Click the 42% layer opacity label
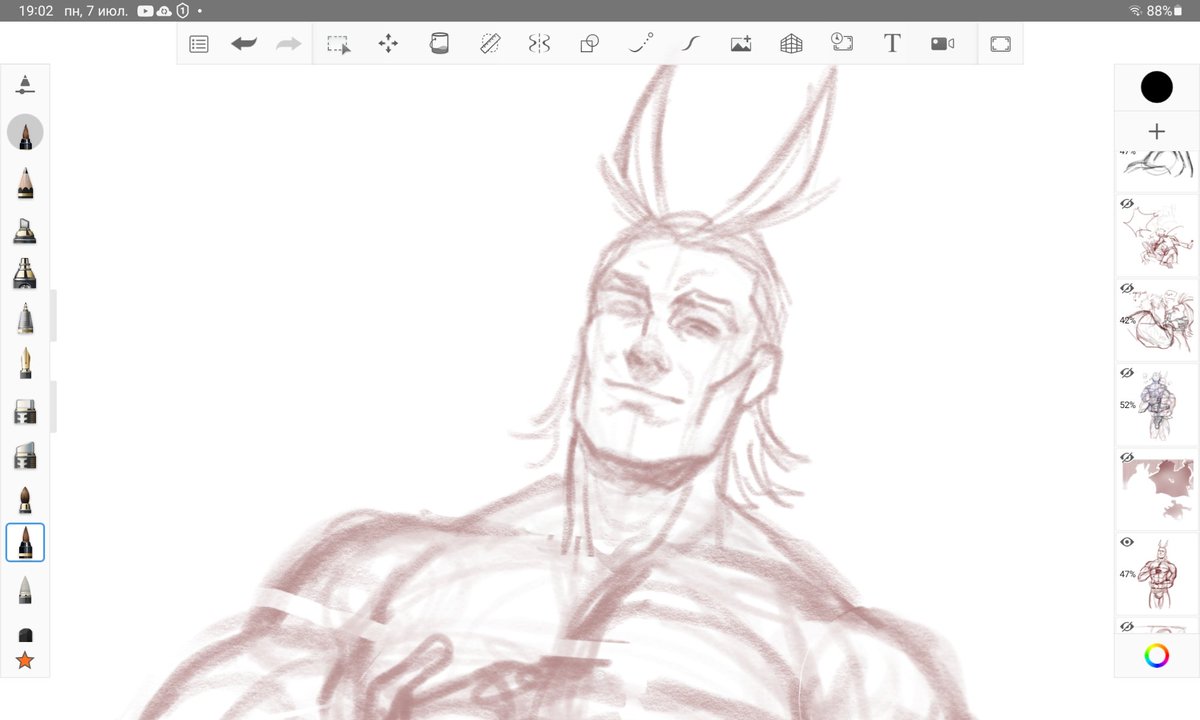This screenshot has width=1200, height=720. pos(1128,321)
